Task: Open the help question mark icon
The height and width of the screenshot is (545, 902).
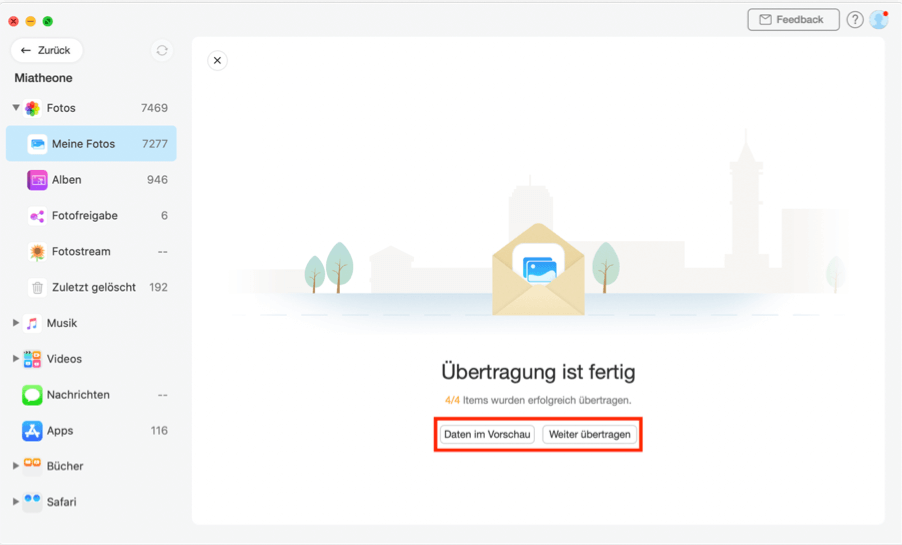Action: [x=855, y=20]
